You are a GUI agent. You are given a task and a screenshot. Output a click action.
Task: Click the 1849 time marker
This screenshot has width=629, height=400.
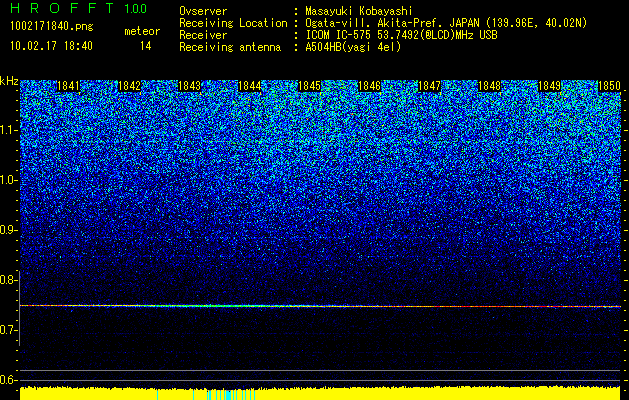550,86
